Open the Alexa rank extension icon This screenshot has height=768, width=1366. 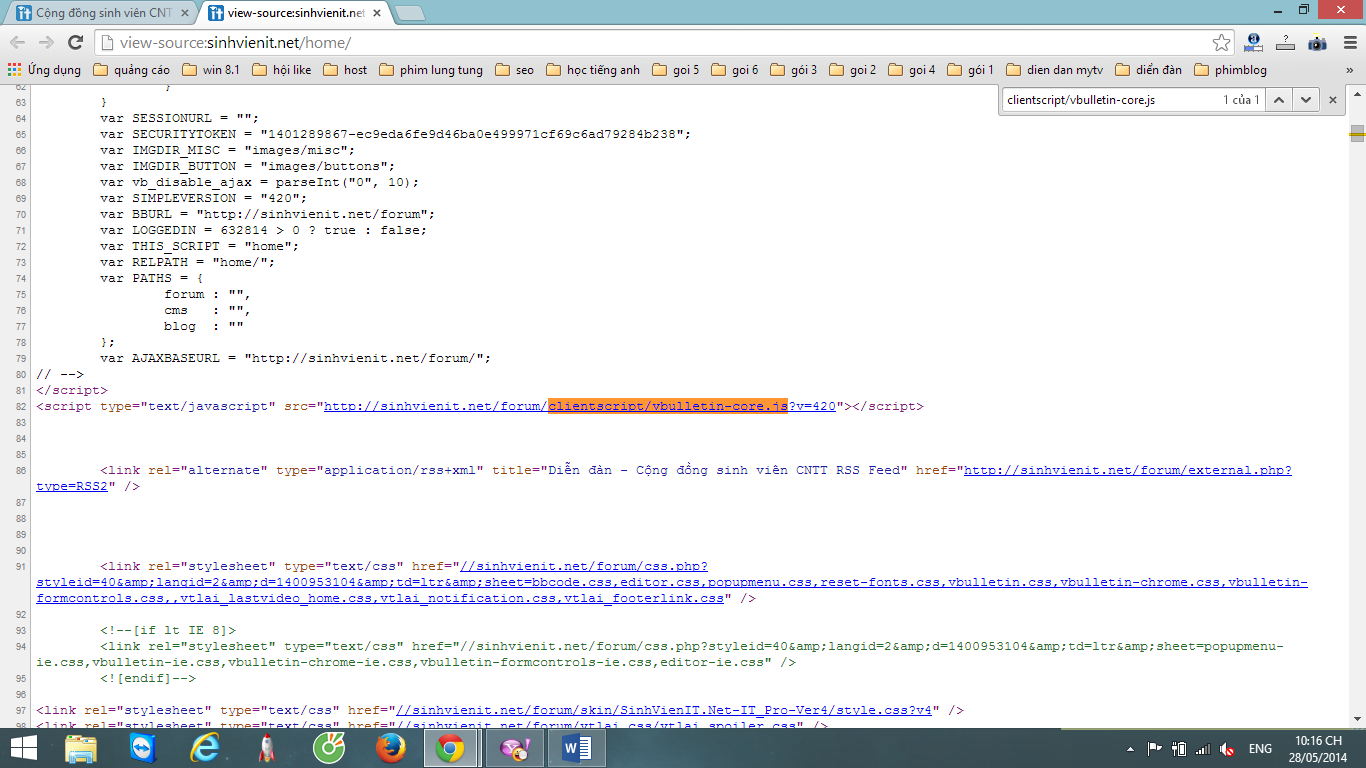coord(1253,43)
